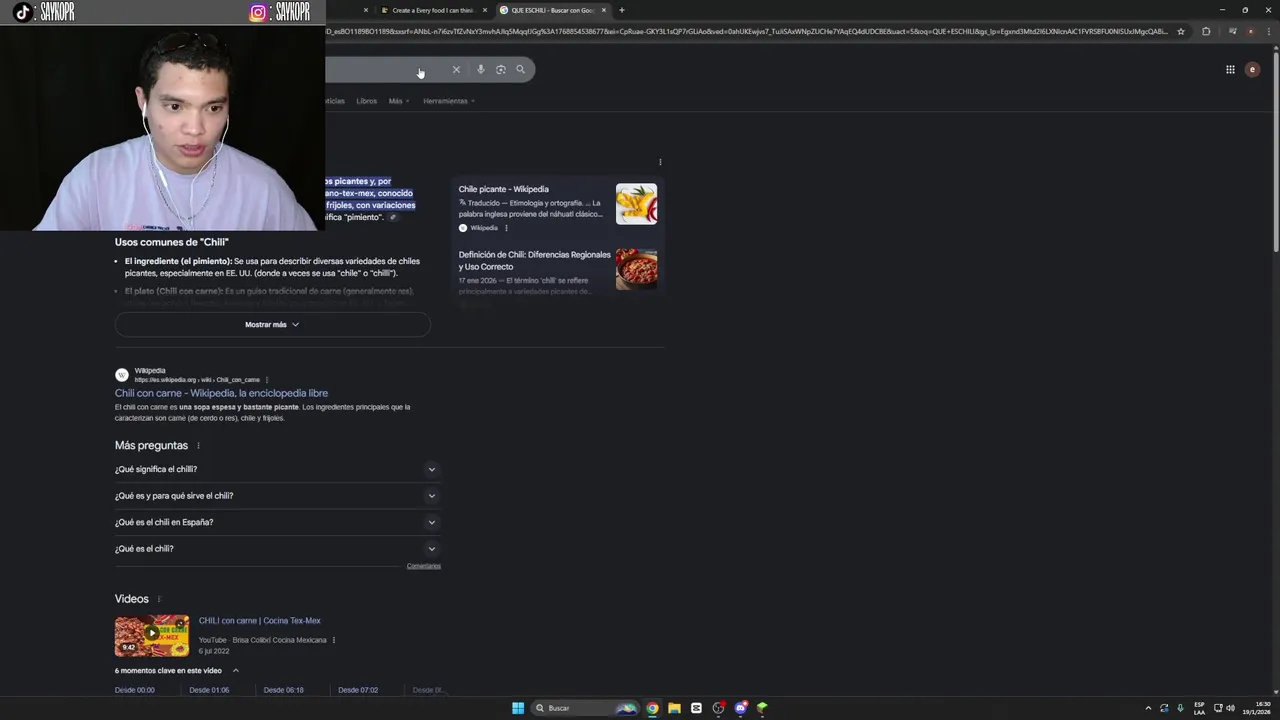
Task: Open 'Chili con carne - Wikipedia' result link
Action: click(x=221, y=393)
